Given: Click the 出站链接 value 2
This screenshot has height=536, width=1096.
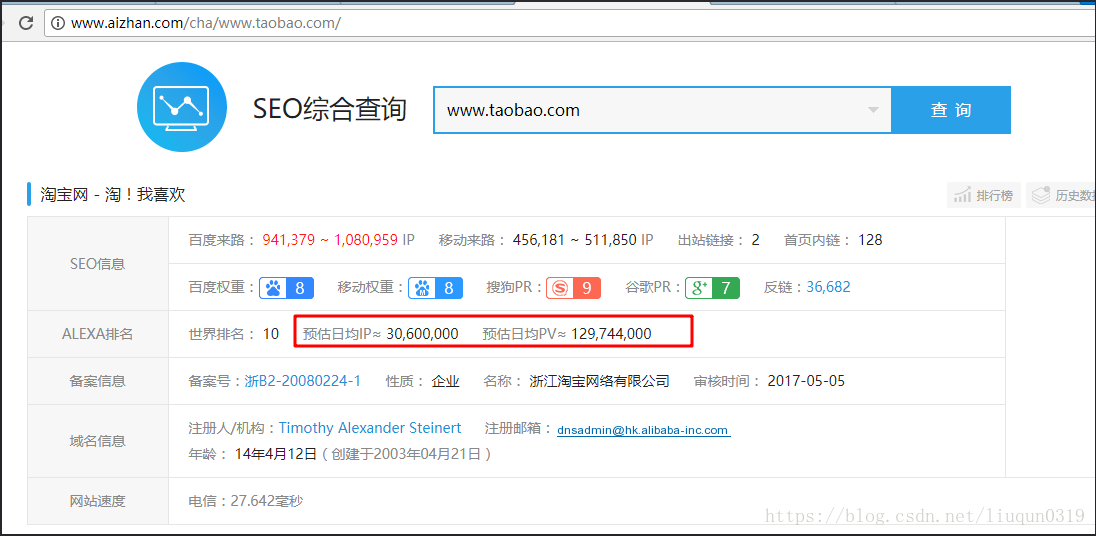Looking at the screenshot, I should [756, 240].
